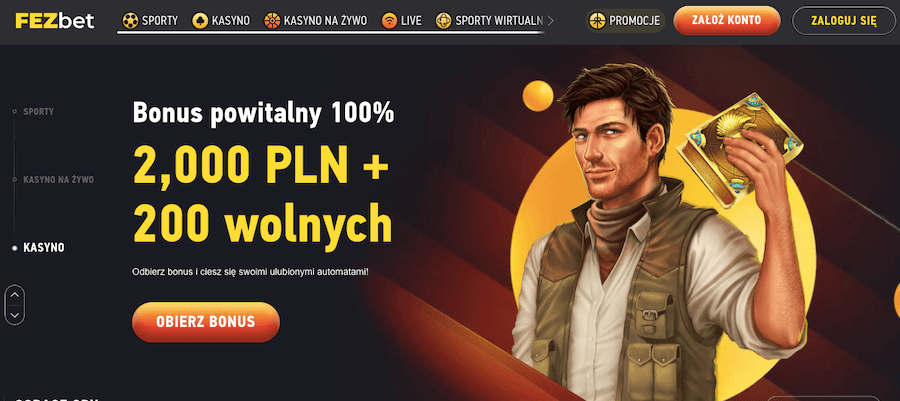Open the Kasyno menu item
The height and width of the screenshot is (401, 900).
(x=221, y=21)
